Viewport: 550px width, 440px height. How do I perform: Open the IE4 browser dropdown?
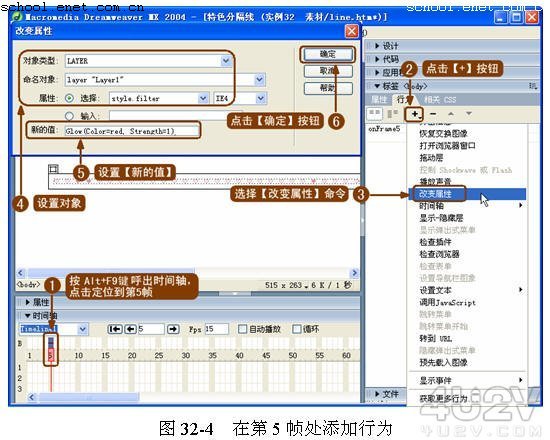coord(261,98)
